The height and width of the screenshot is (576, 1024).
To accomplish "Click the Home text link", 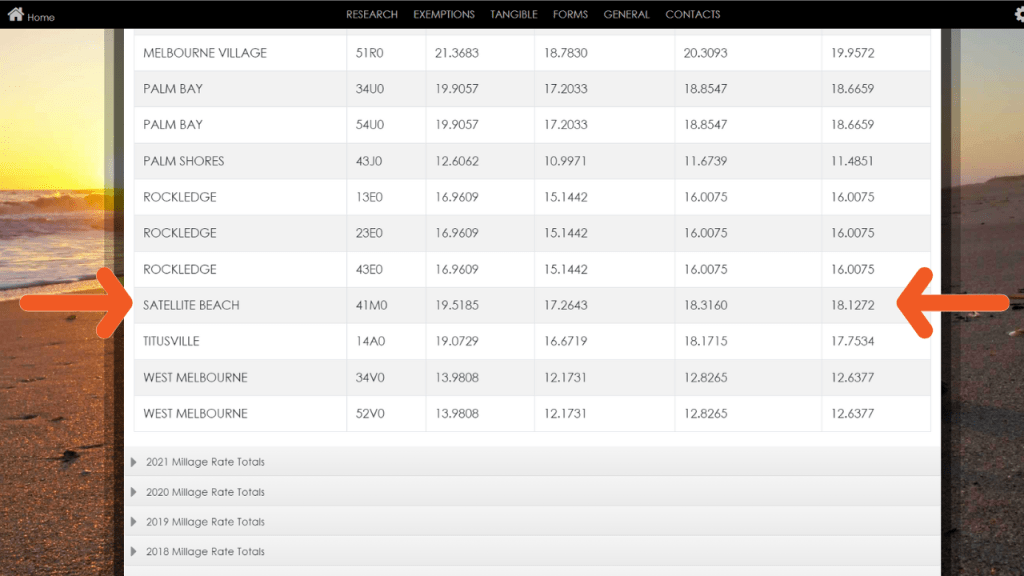I will (x=41, y=17).
